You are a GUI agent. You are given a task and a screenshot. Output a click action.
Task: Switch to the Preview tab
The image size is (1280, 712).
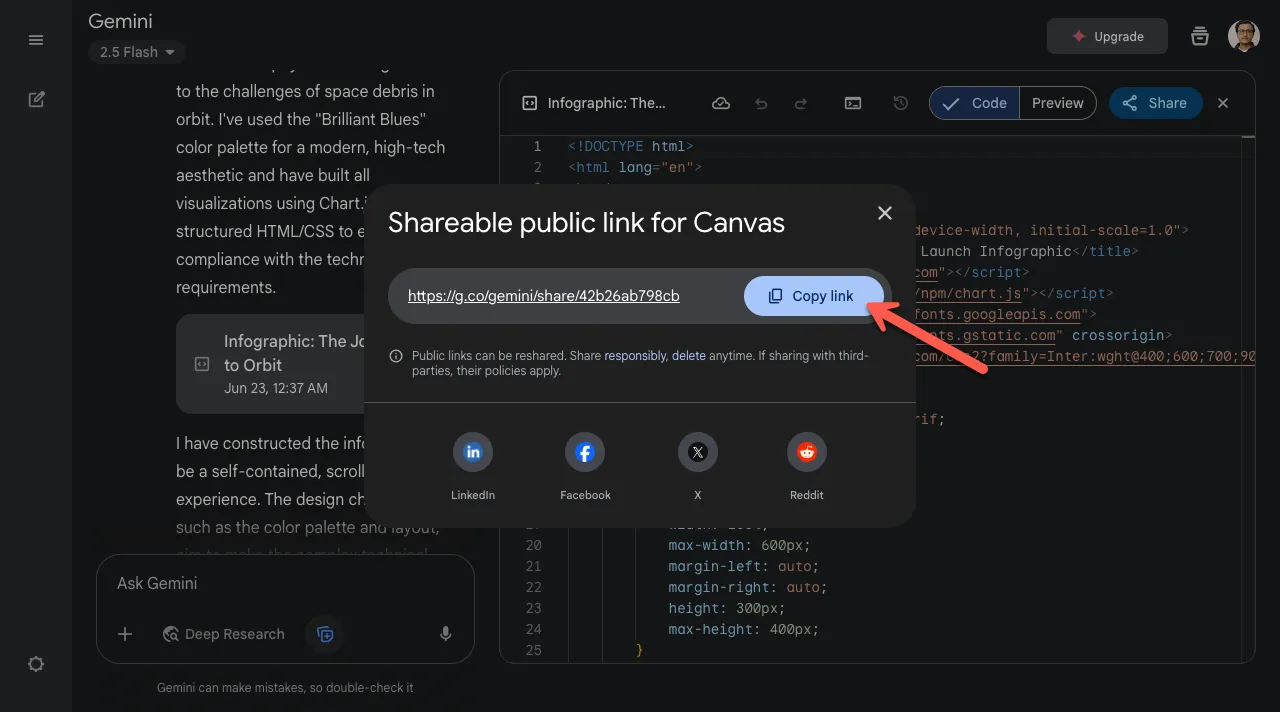click(1058, 103)
